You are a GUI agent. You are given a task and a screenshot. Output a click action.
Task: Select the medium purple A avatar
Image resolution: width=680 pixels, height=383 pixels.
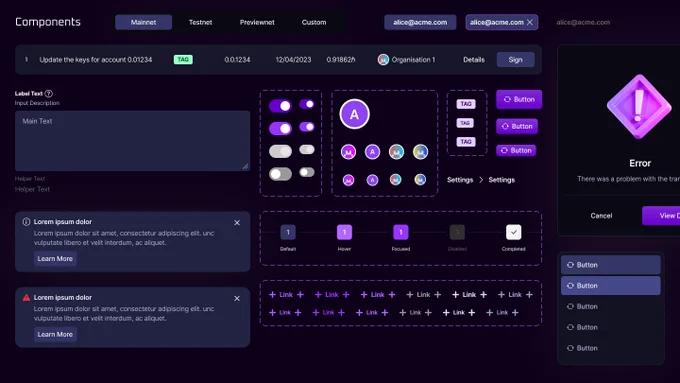(372, 152)
